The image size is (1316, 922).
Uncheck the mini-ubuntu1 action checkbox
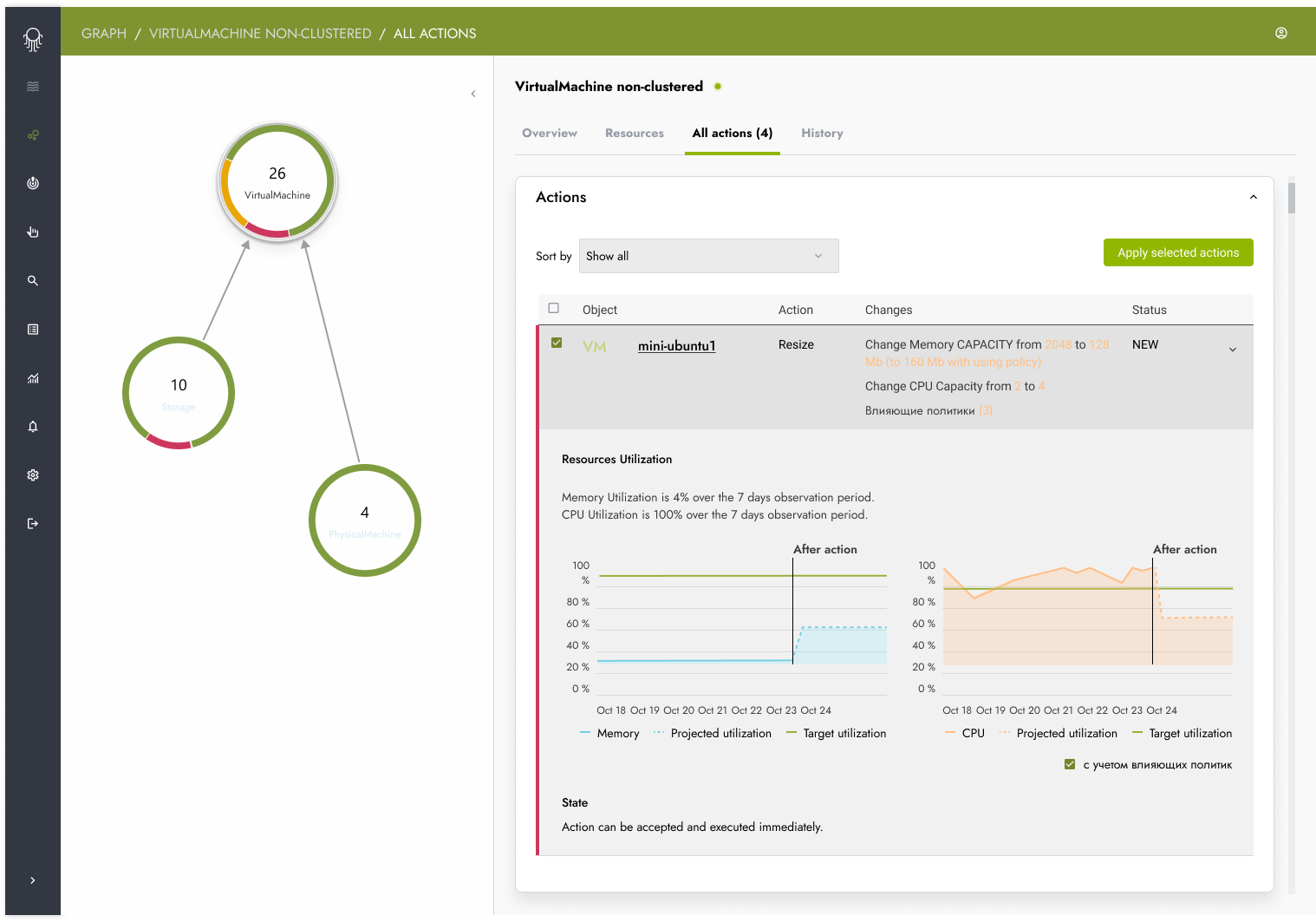click(x=557, y=343)
